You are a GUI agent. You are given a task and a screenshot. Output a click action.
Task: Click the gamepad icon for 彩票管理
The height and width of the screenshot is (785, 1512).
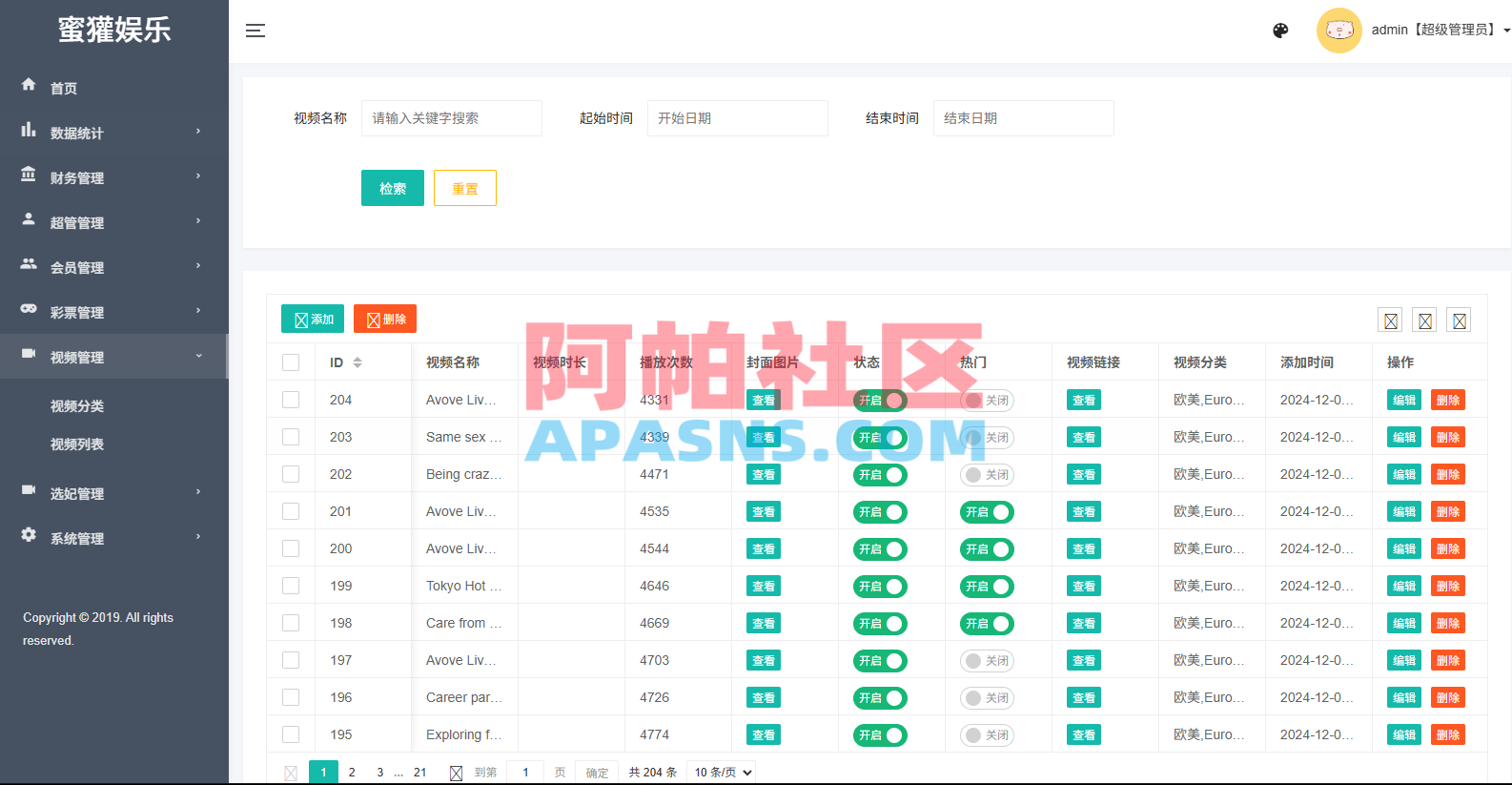(x=29, y=308)
